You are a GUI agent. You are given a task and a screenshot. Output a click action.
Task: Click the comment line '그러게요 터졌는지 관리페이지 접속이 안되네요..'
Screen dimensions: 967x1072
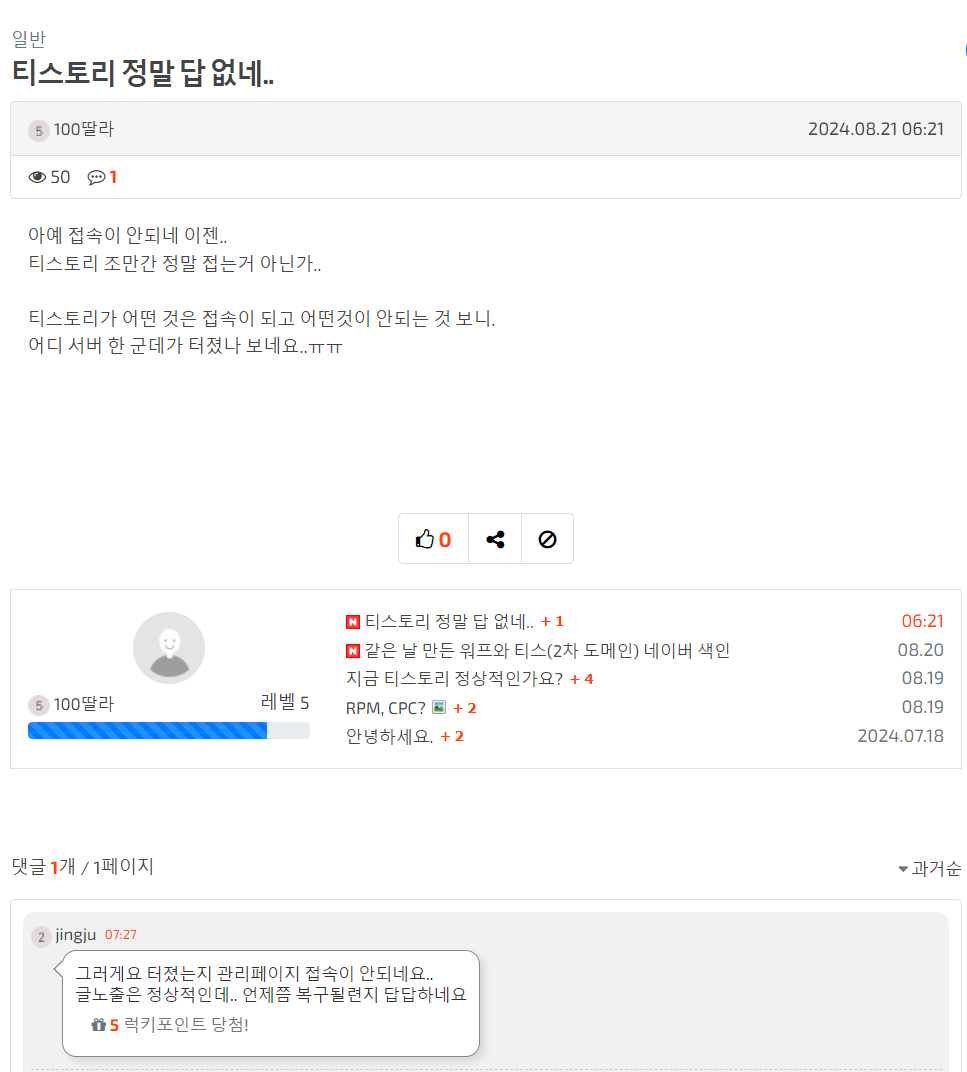coord(254,974)
